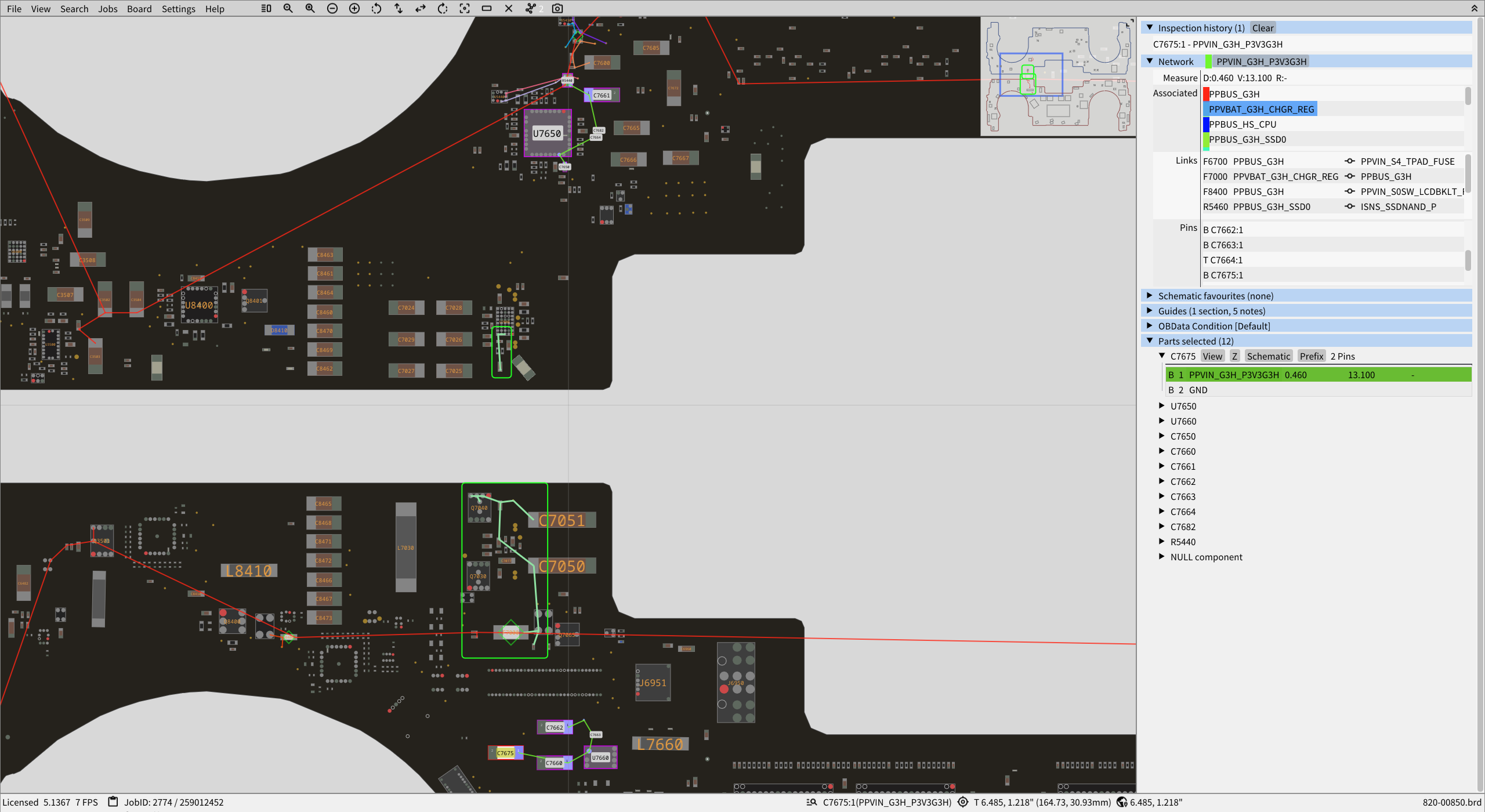Mirror board horizontally with left-right arrows icon

click(421, 9)
